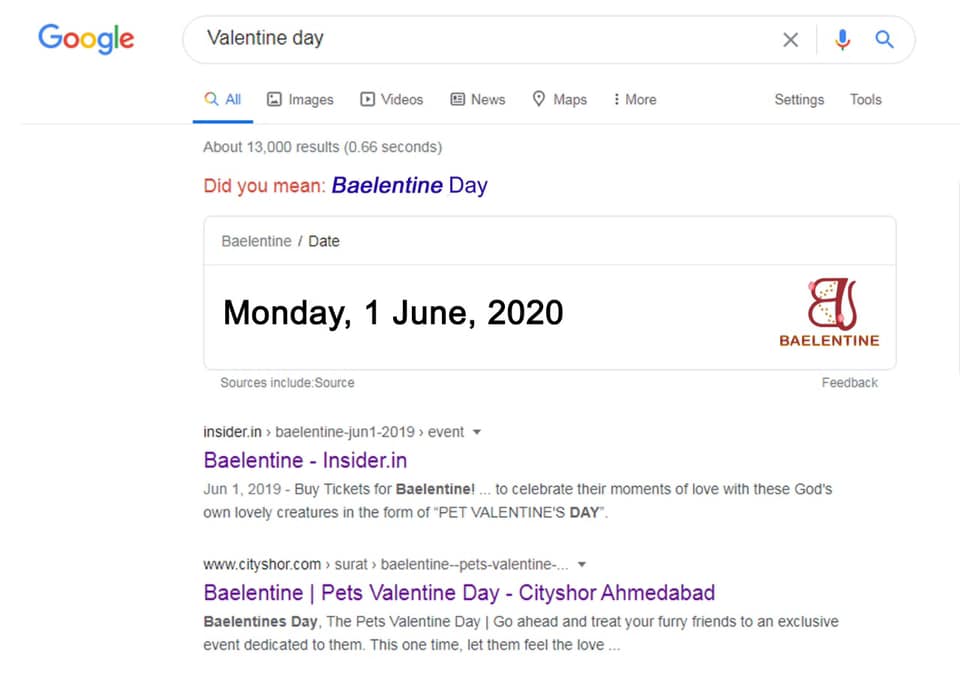Click the Maps tab pin icon
This screenshot has width=960, height=678.
pos(539,99)
